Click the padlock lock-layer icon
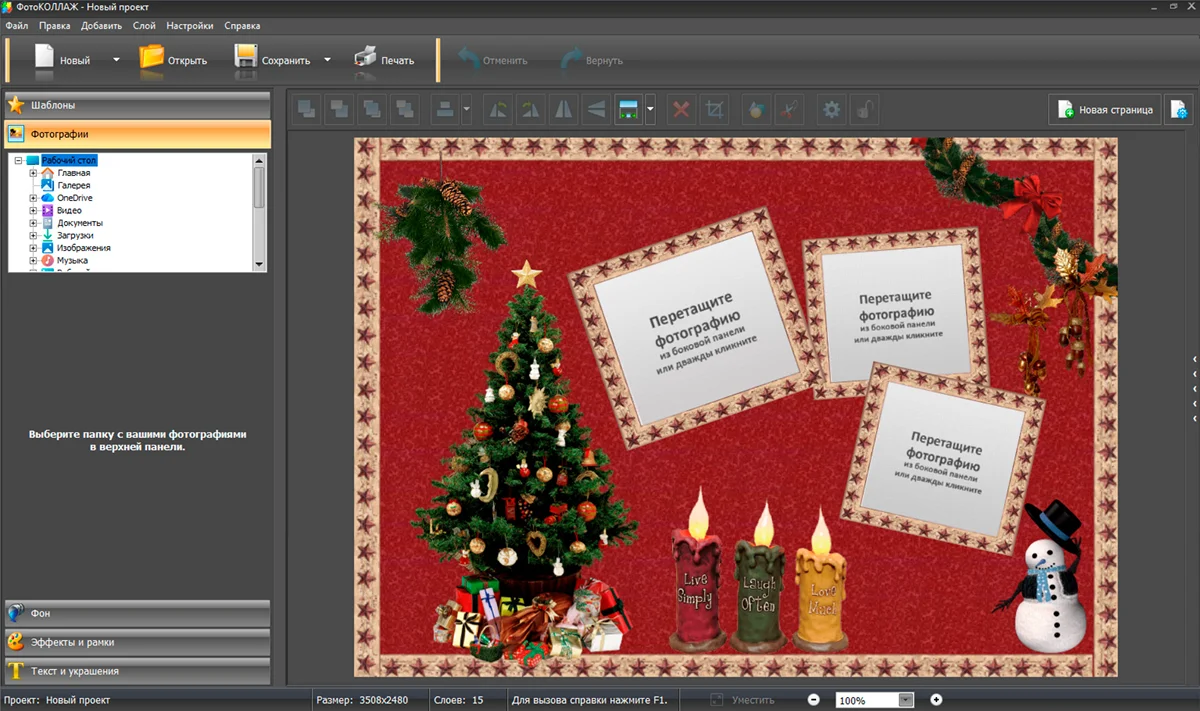The width and height of the screenshot is (1200, 711). [x=863, y=110]
